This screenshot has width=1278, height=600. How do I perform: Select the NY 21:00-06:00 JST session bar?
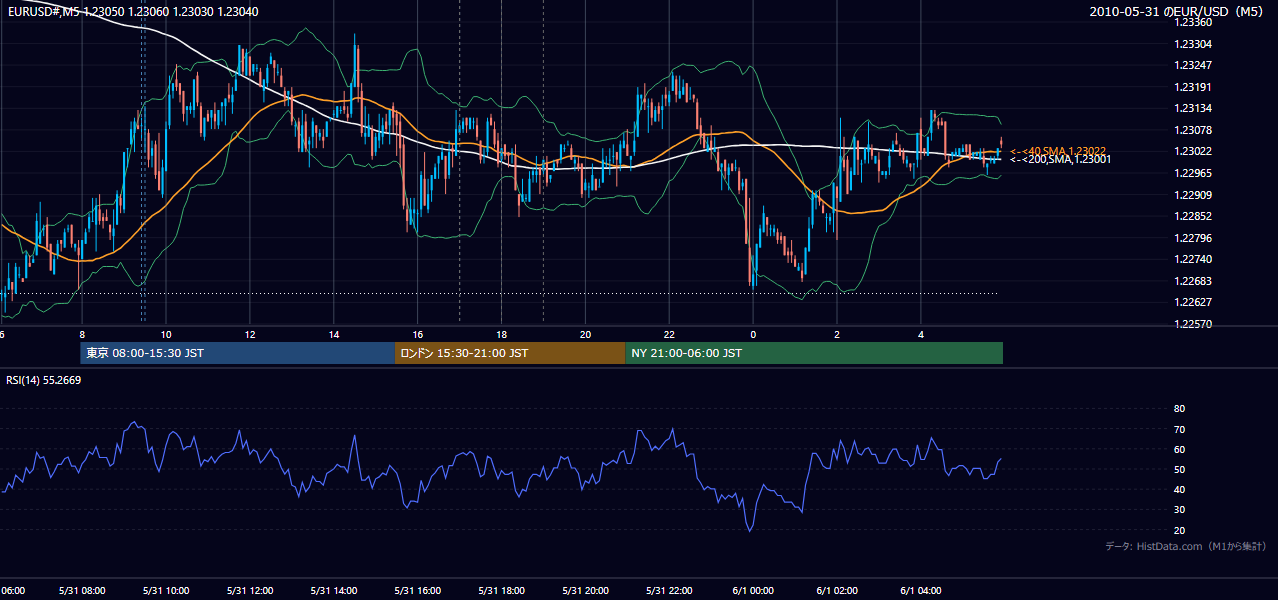[x=814, y=353]
